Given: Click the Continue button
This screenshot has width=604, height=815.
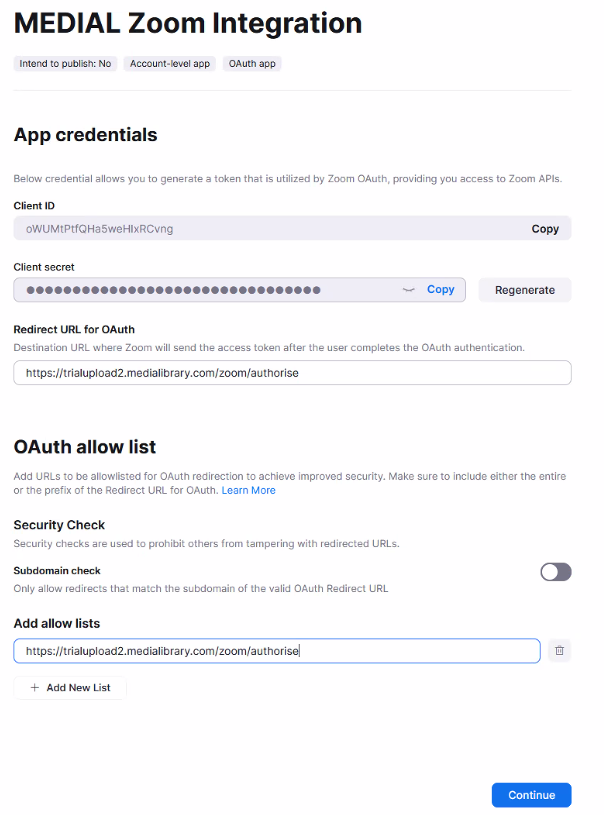Looking at the screenshot, I should 531,795.
